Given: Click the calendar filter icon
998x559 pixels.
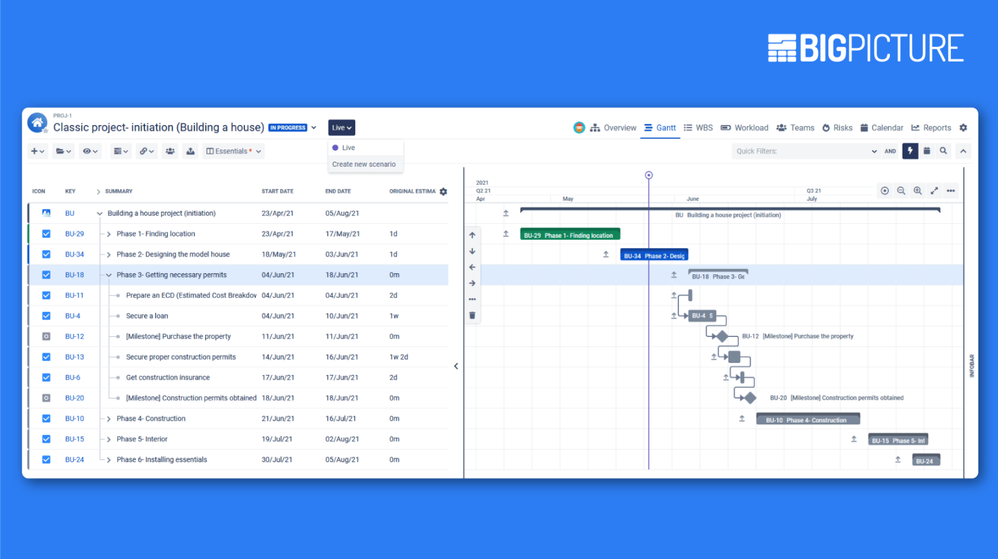Looking at the screenshot, I should [927, 151].
